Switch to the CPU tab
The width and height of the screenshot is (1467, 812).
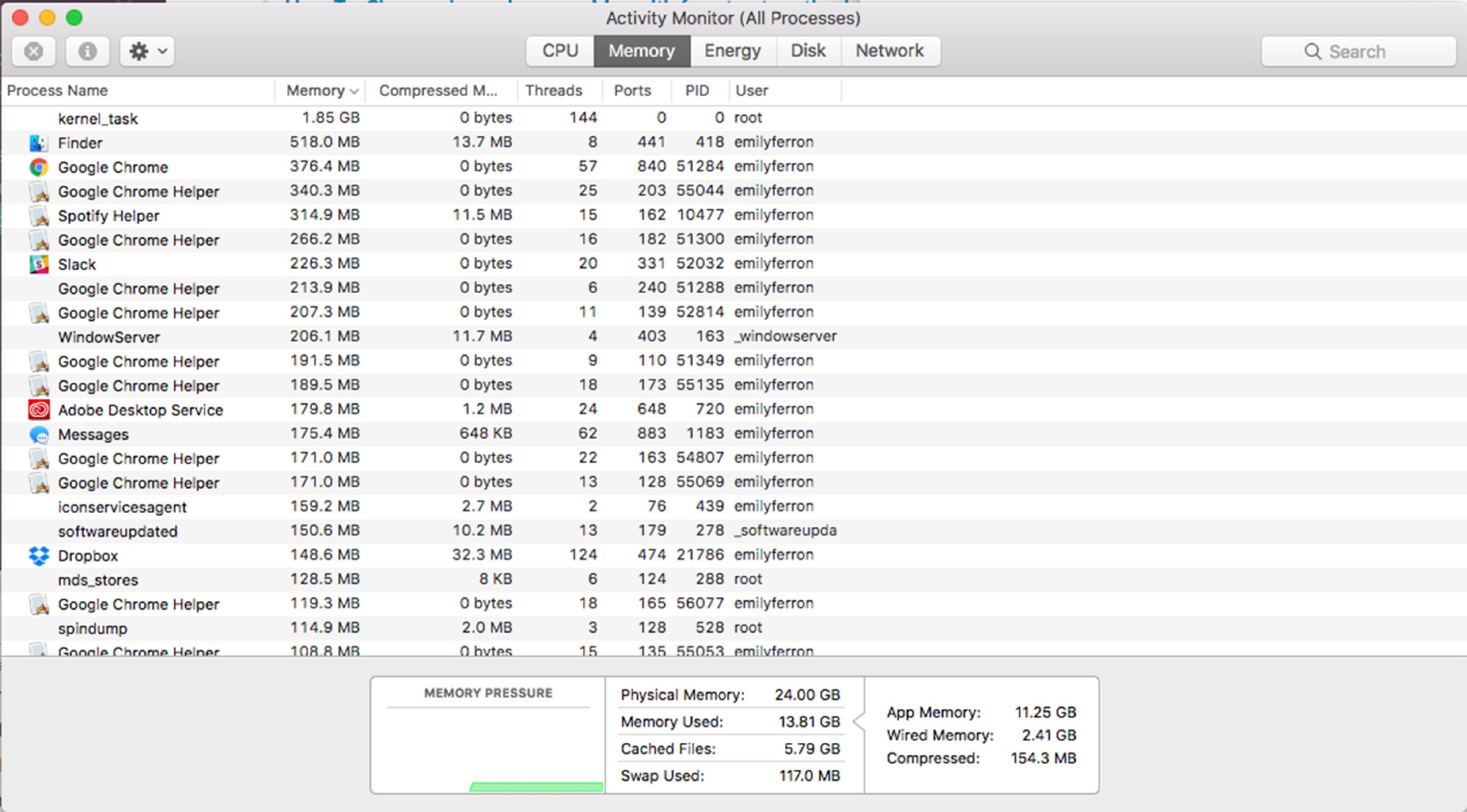[x=559, y=50]
